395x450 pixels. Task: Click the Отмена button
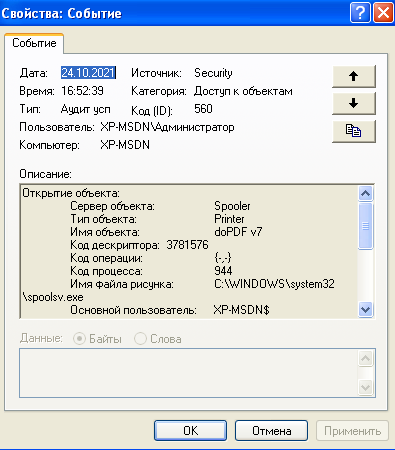pyautogui.click(x=271, y=431)
